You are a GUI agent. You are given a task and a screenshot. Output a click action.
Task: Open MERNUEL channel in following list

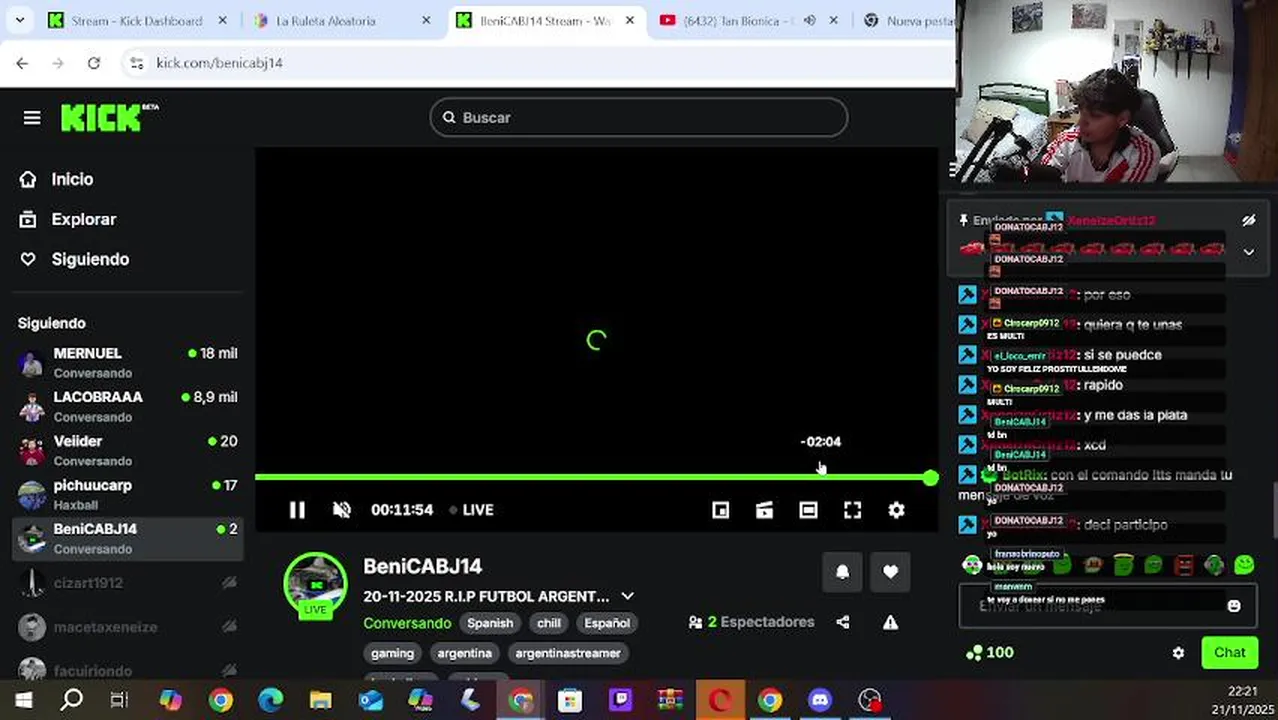tap(128, 362)
